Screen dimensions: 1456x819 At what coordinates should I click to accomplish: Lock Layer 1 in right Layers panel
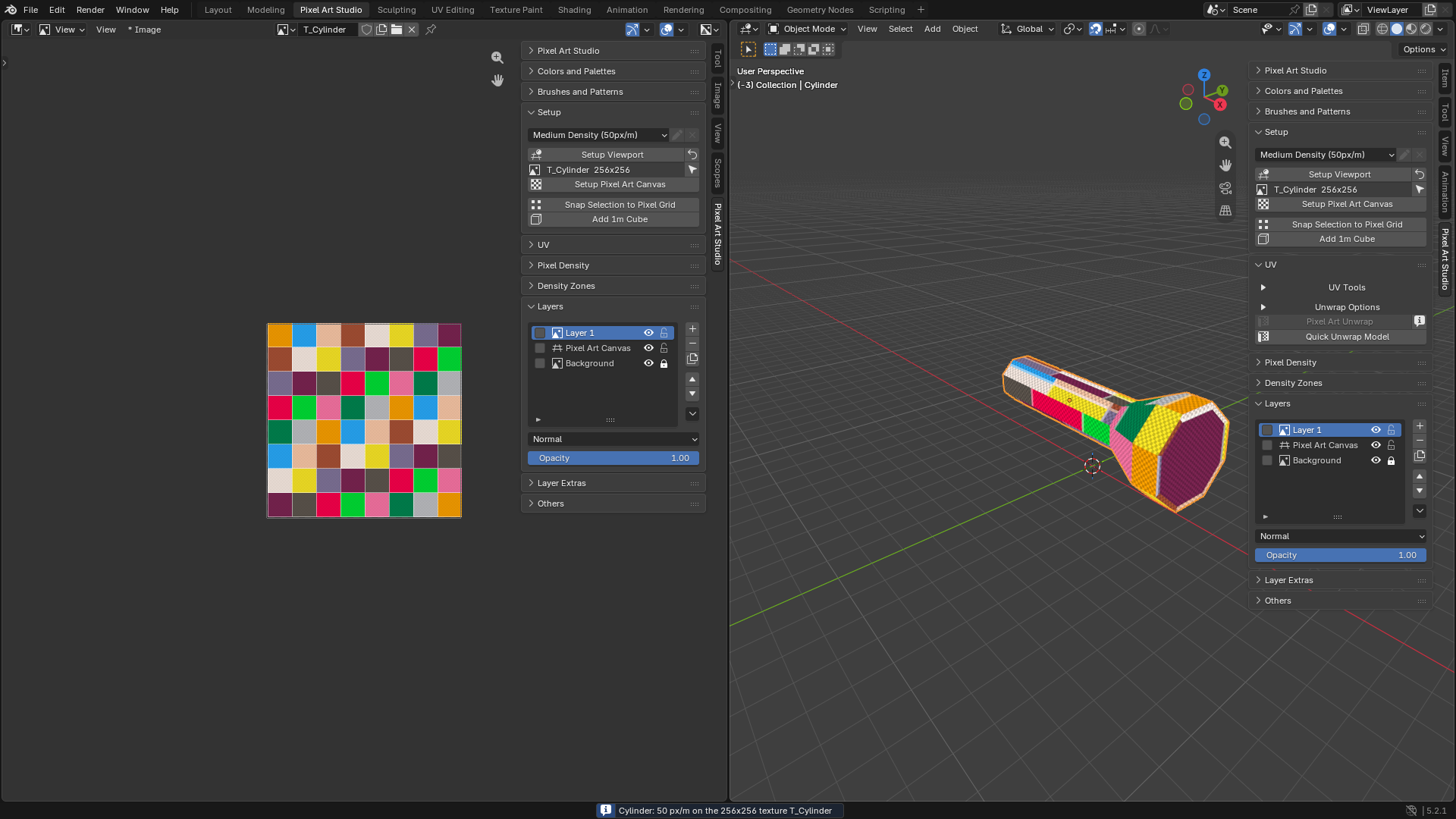(x=1391, y=430)
